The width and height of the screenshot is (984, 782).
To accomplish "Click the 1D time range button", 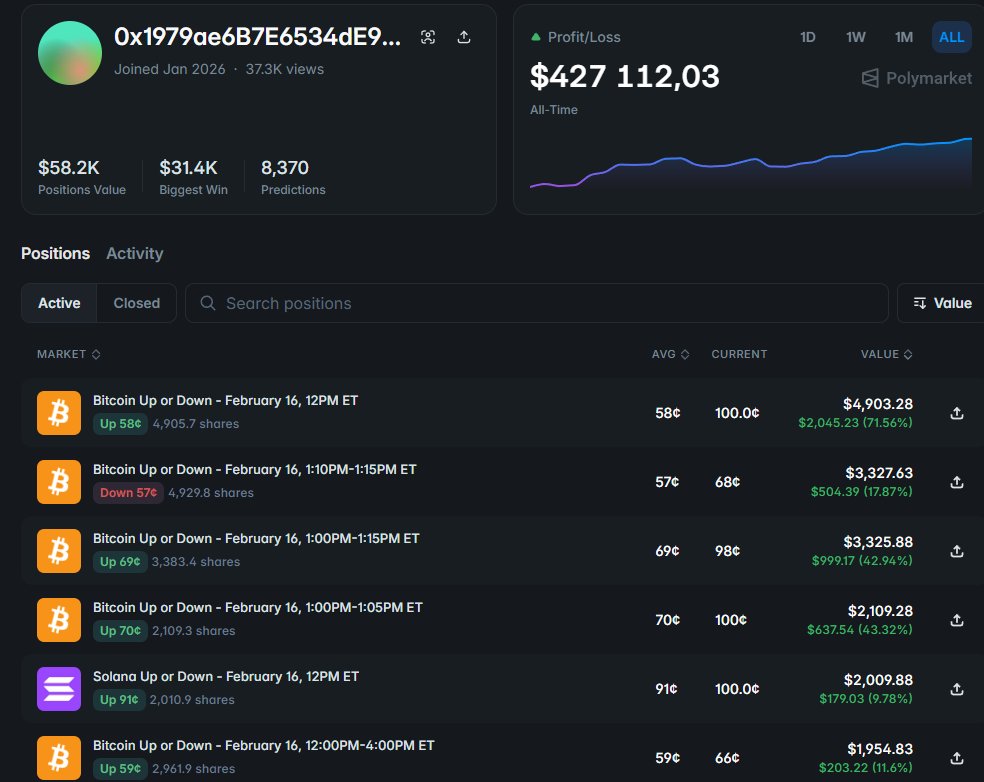I will tap(808, 37).
